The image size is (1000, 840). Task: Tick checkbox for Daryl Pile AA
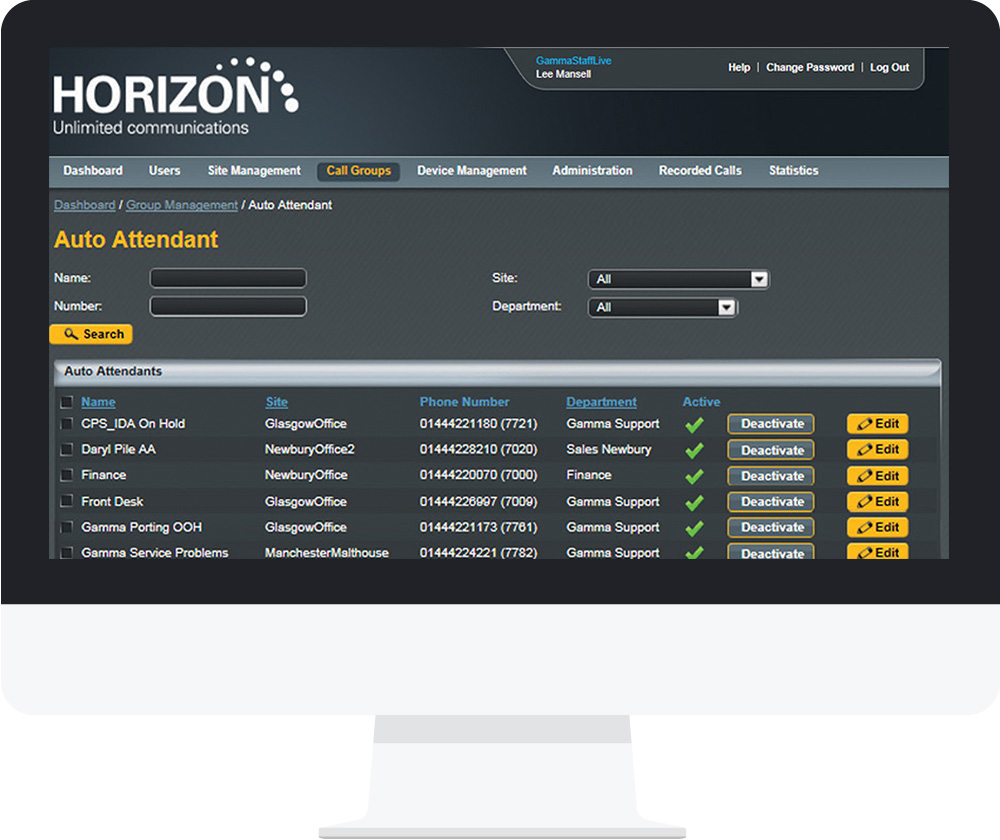coord(66,449)
